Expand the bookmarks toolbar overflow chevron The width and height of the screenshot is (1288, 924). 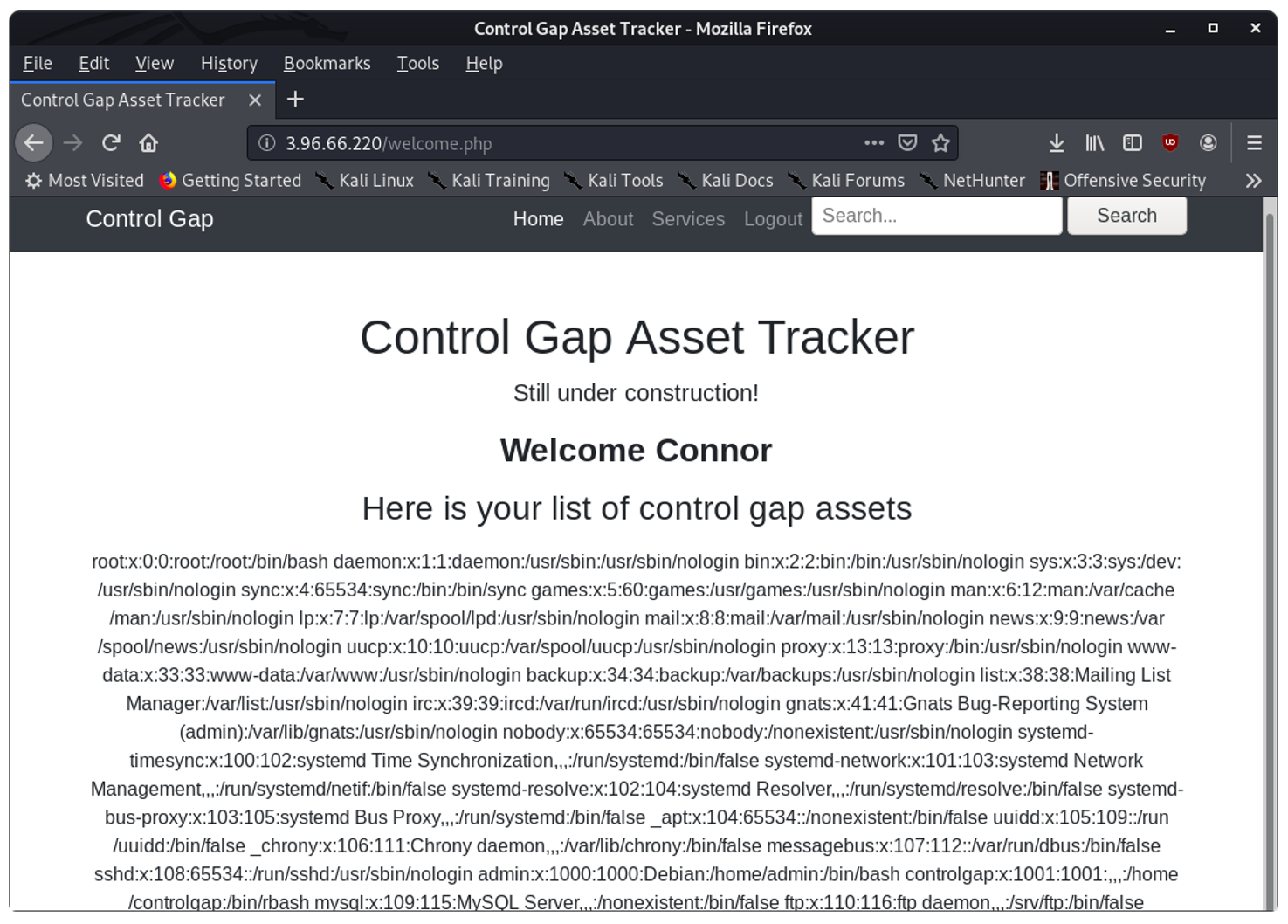tap(1254, 181)
